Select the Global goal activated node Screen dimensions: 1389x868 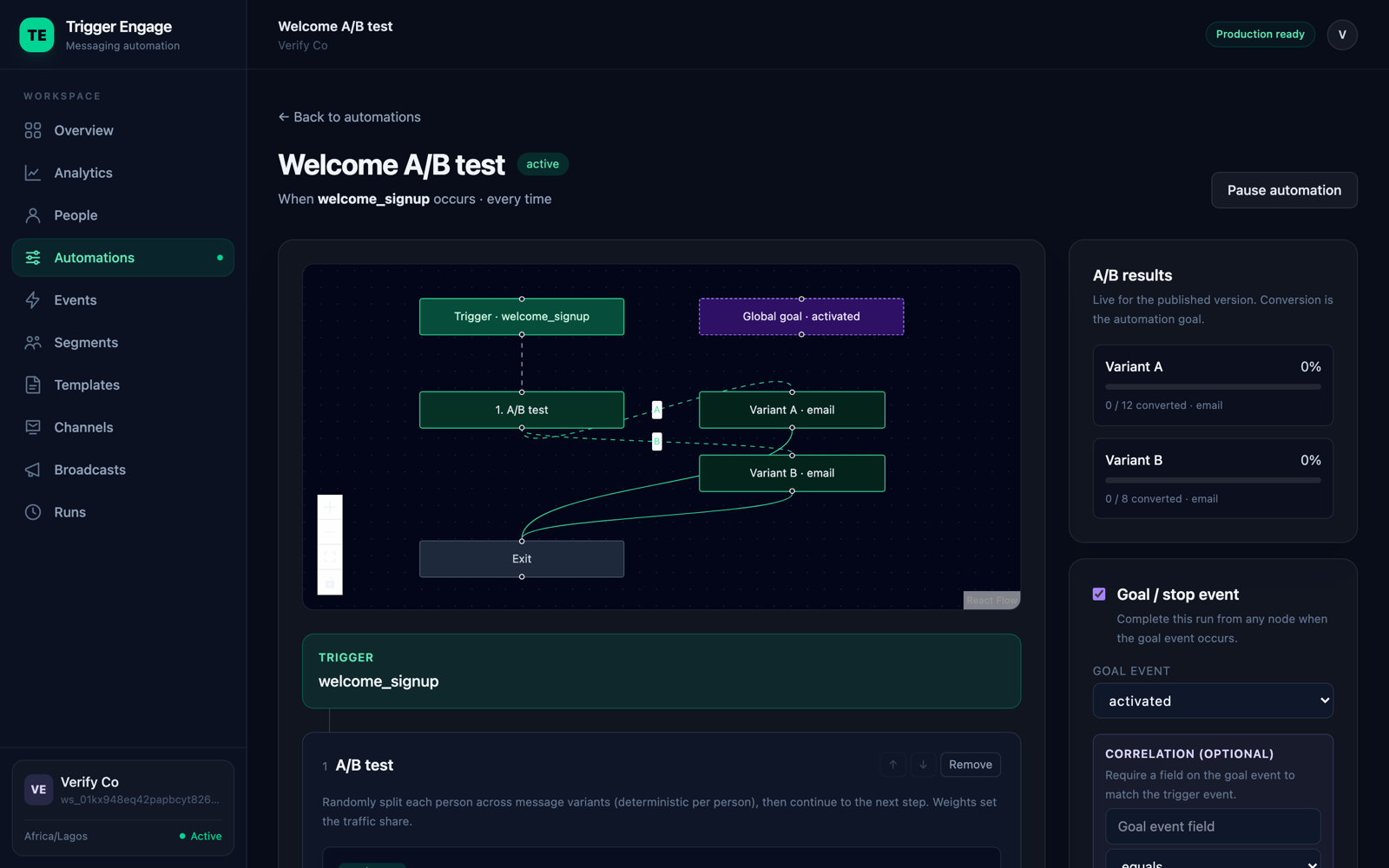[x=801, y=317]
